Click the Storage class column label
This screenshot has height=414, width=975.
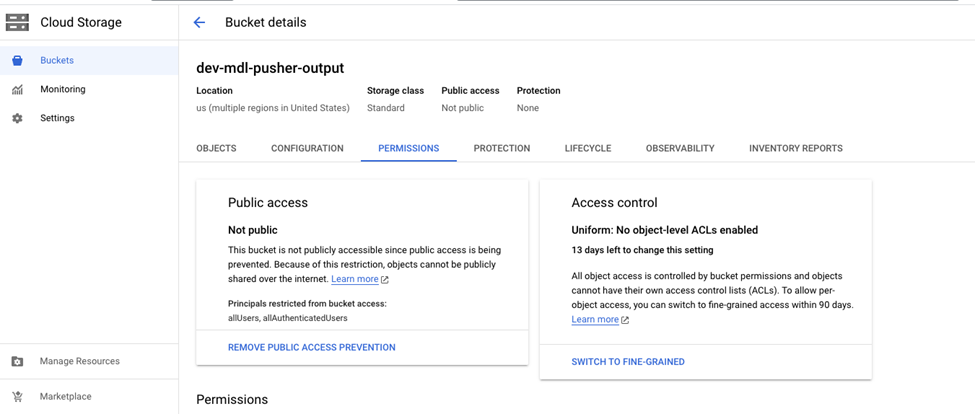coord(395,91)
